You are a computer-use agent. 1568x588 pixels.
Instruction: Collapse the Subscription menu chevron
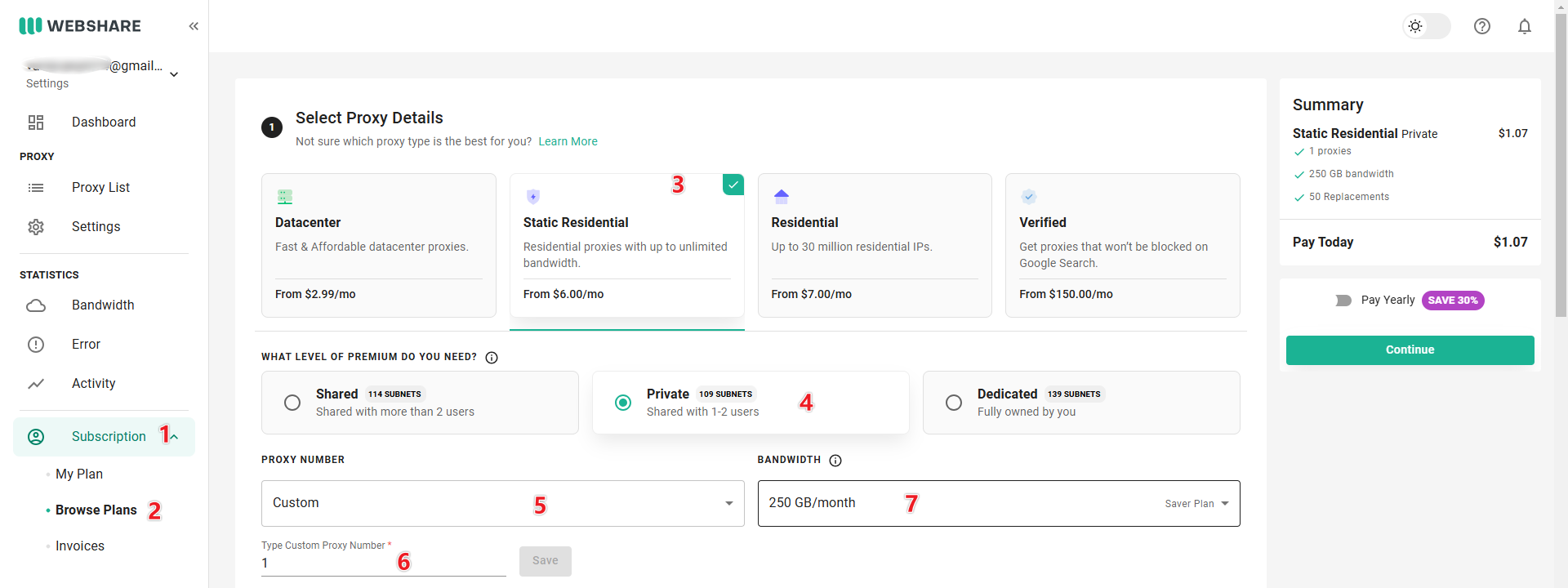(174, 437)
